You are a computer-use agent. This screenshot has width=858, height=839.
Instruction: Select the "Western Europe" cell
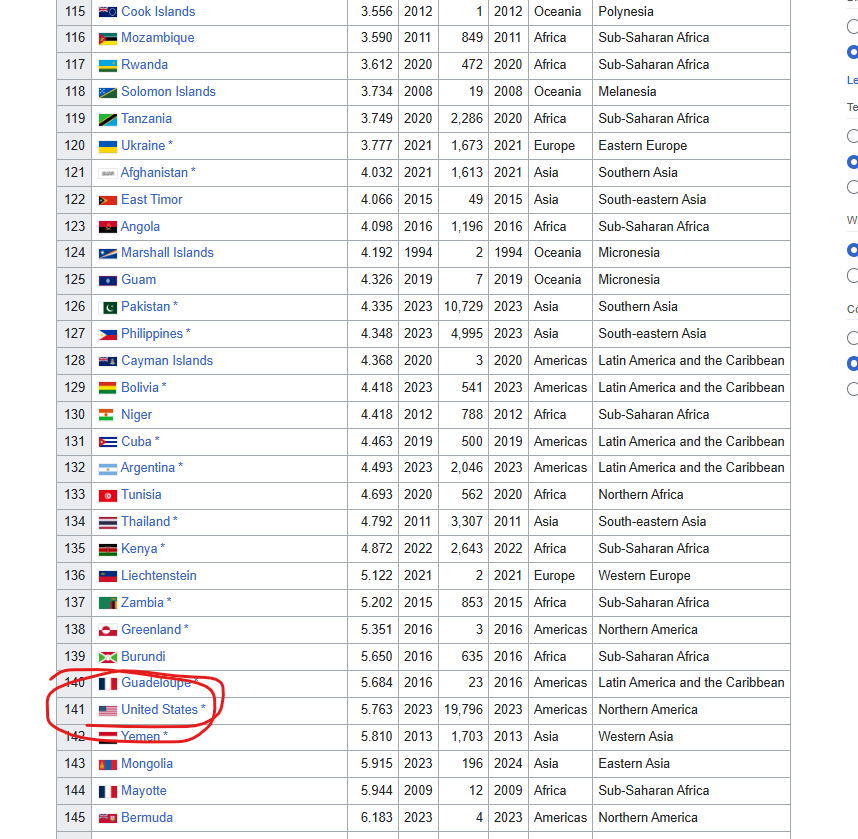click(691, 576)
